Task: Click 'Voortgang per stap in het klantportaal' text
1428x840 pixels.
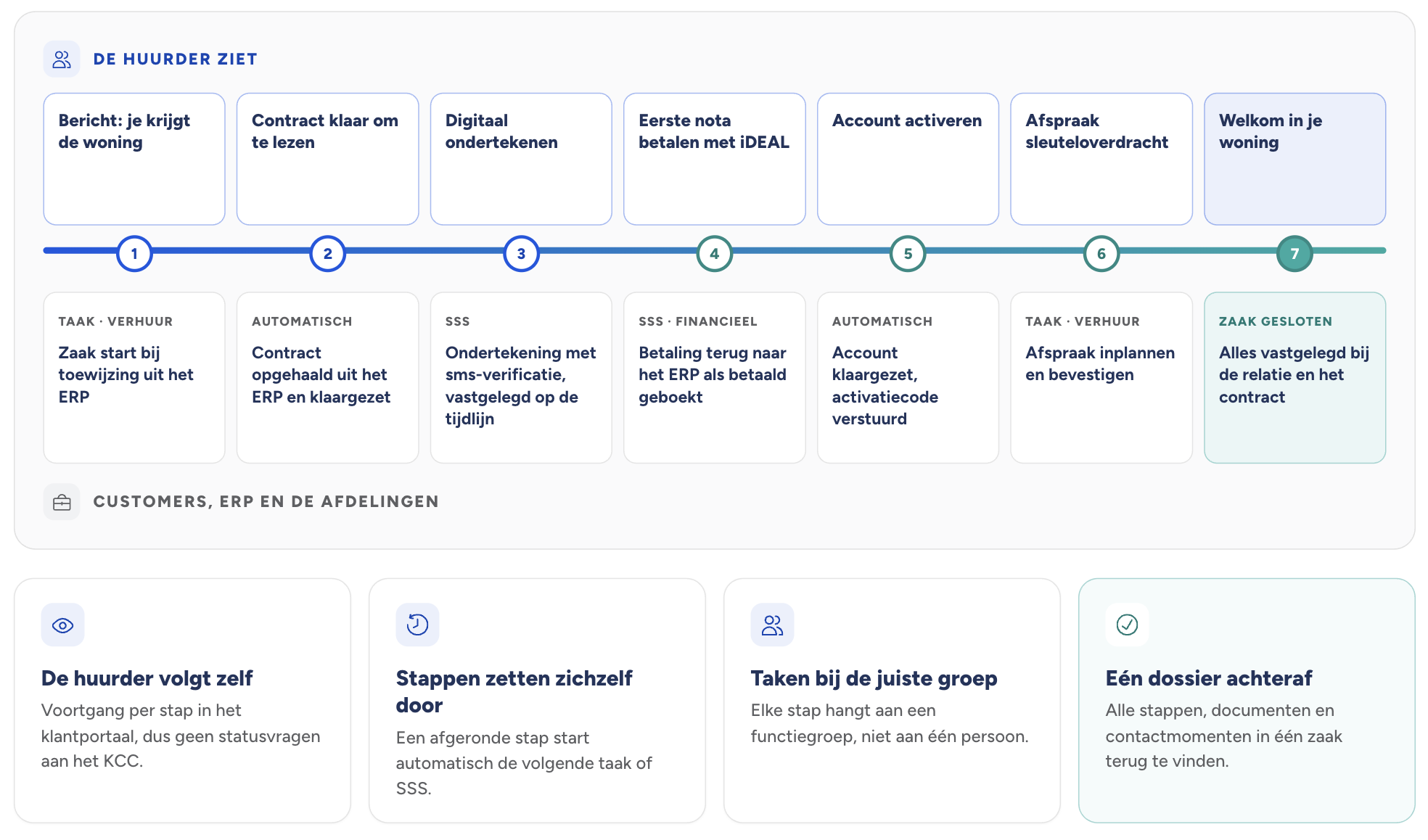Action: [181, 736]
